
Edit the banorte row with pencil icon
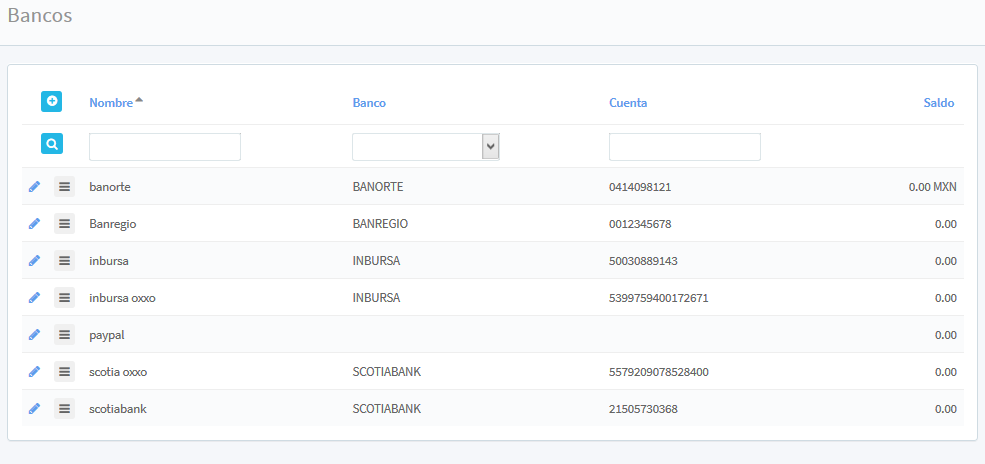pos(34,187)
